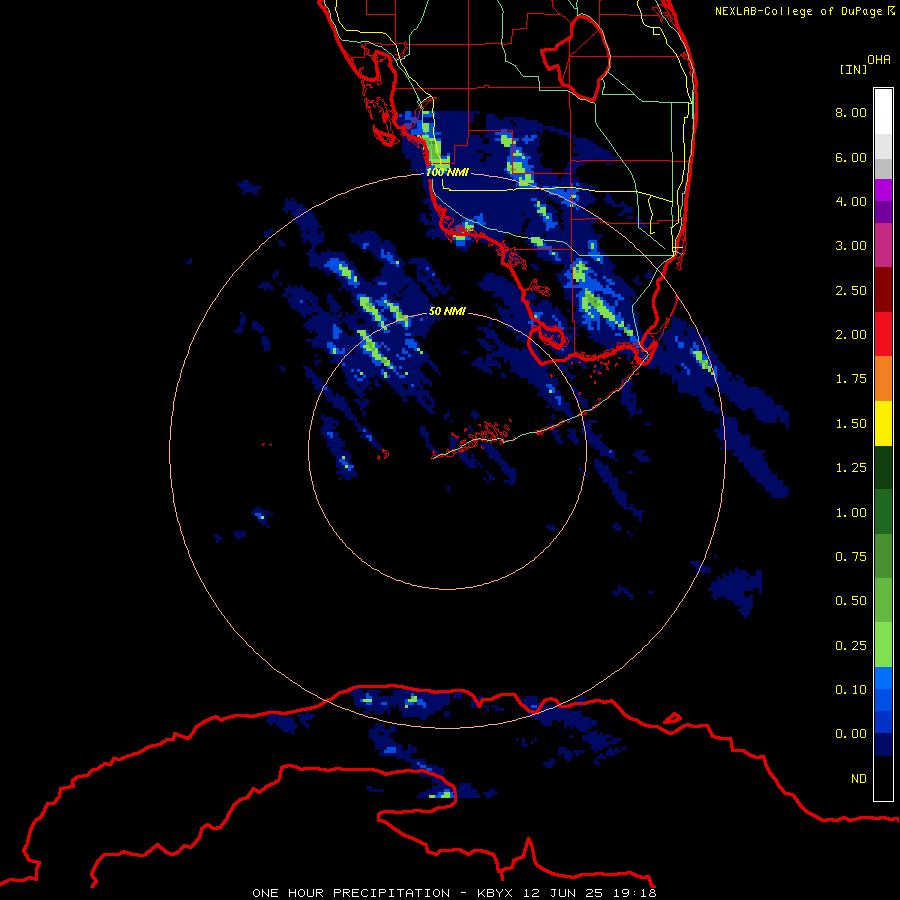Click the 1.25 legend value
900x900 pixels.
point(851,468)
